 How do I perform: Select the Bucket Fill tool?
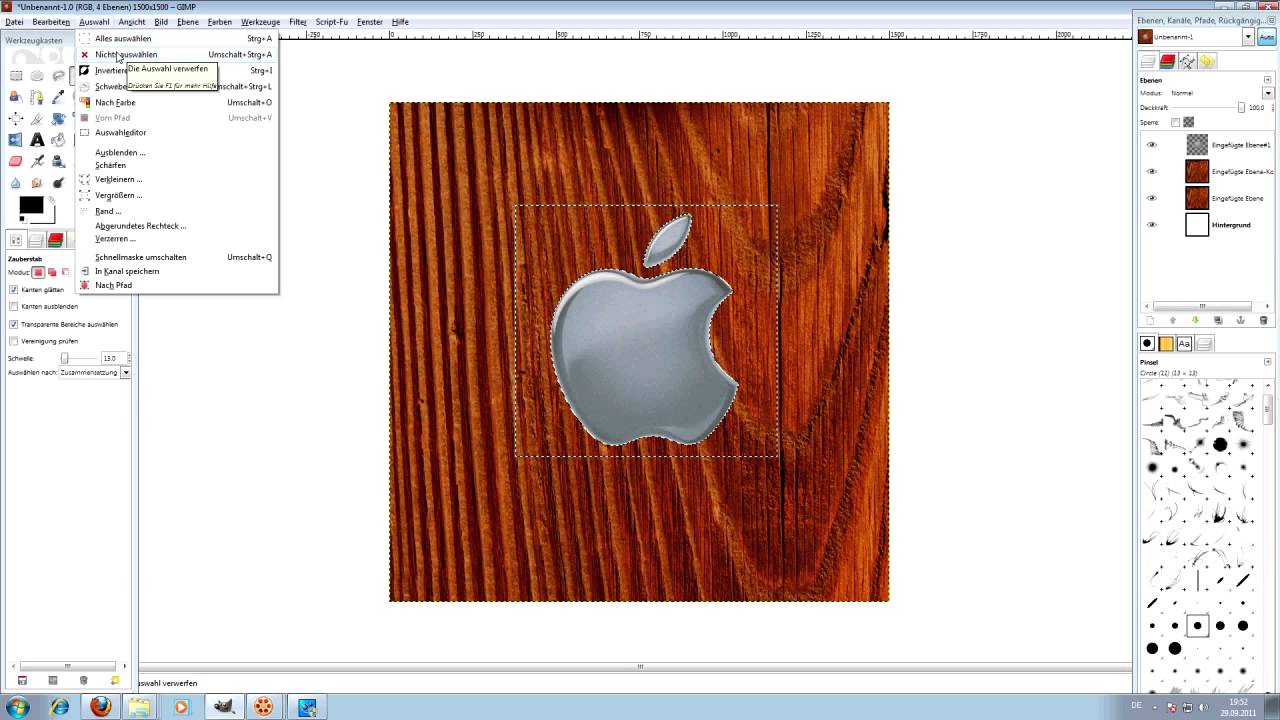tap(58, 139)
